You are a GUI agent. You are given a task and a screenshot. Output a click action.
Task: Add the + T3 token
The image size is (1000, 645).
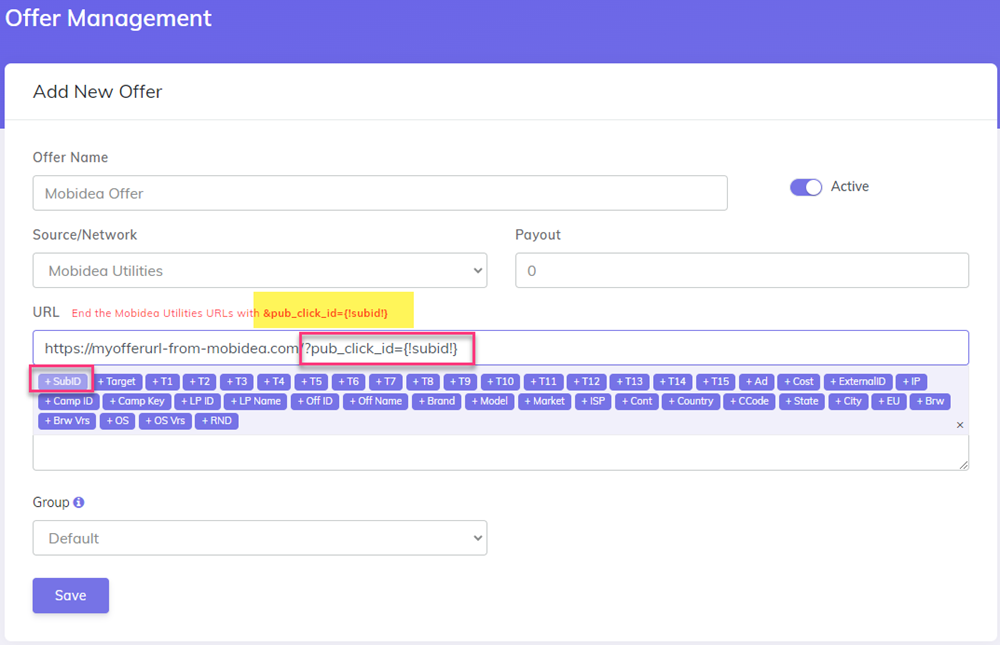click(x=237, y=382)
